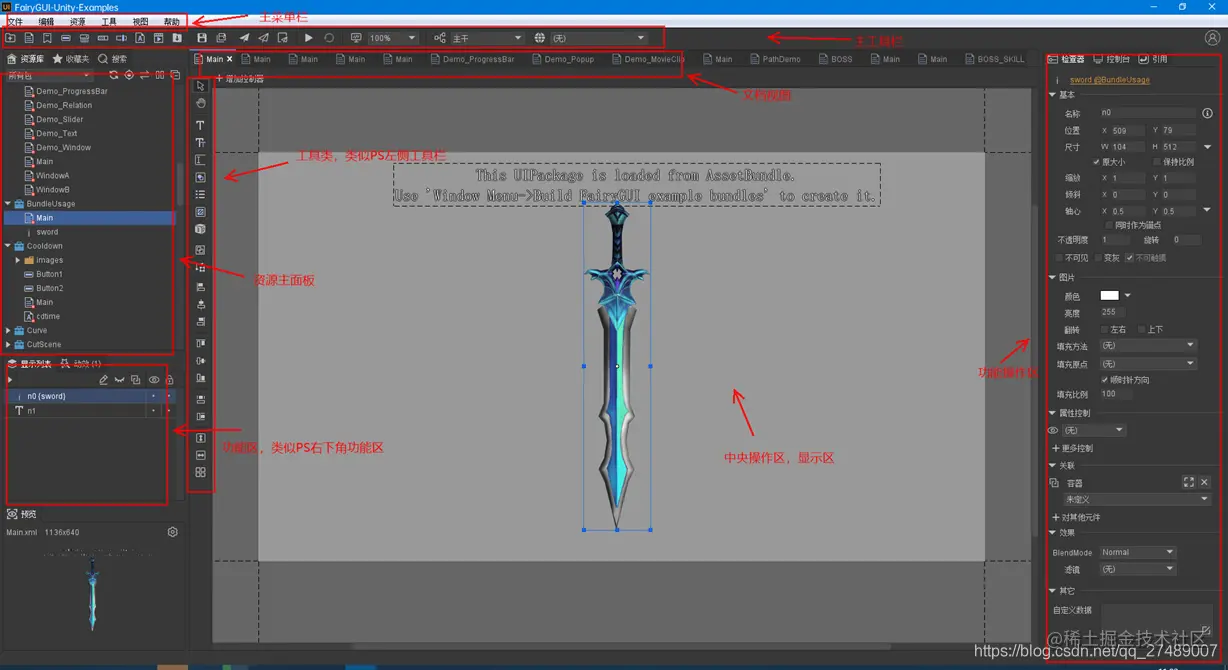The height and width of the screenshot is (670, 1228).
Task: Click 对其他元件 relation to others button
Action: point(1076,517)
